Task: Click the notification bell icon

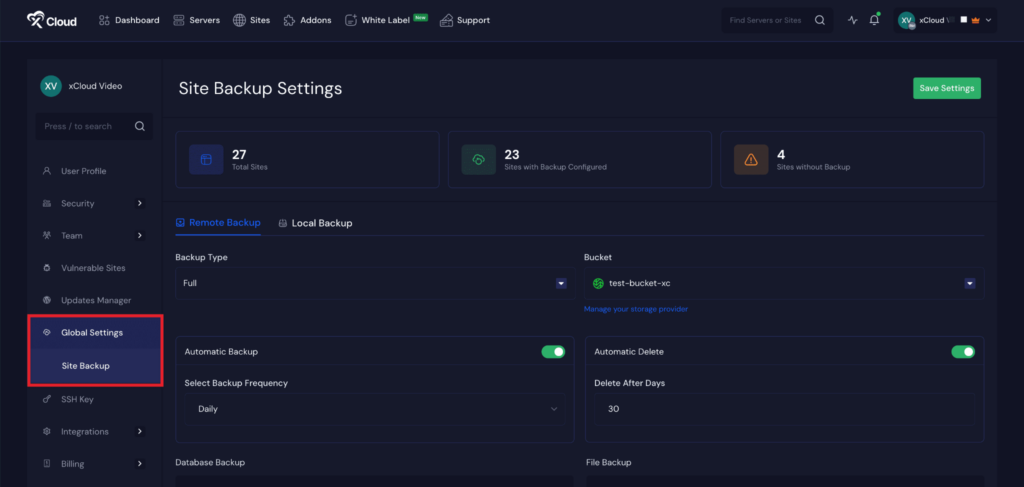Action: (x=874, y=20)
